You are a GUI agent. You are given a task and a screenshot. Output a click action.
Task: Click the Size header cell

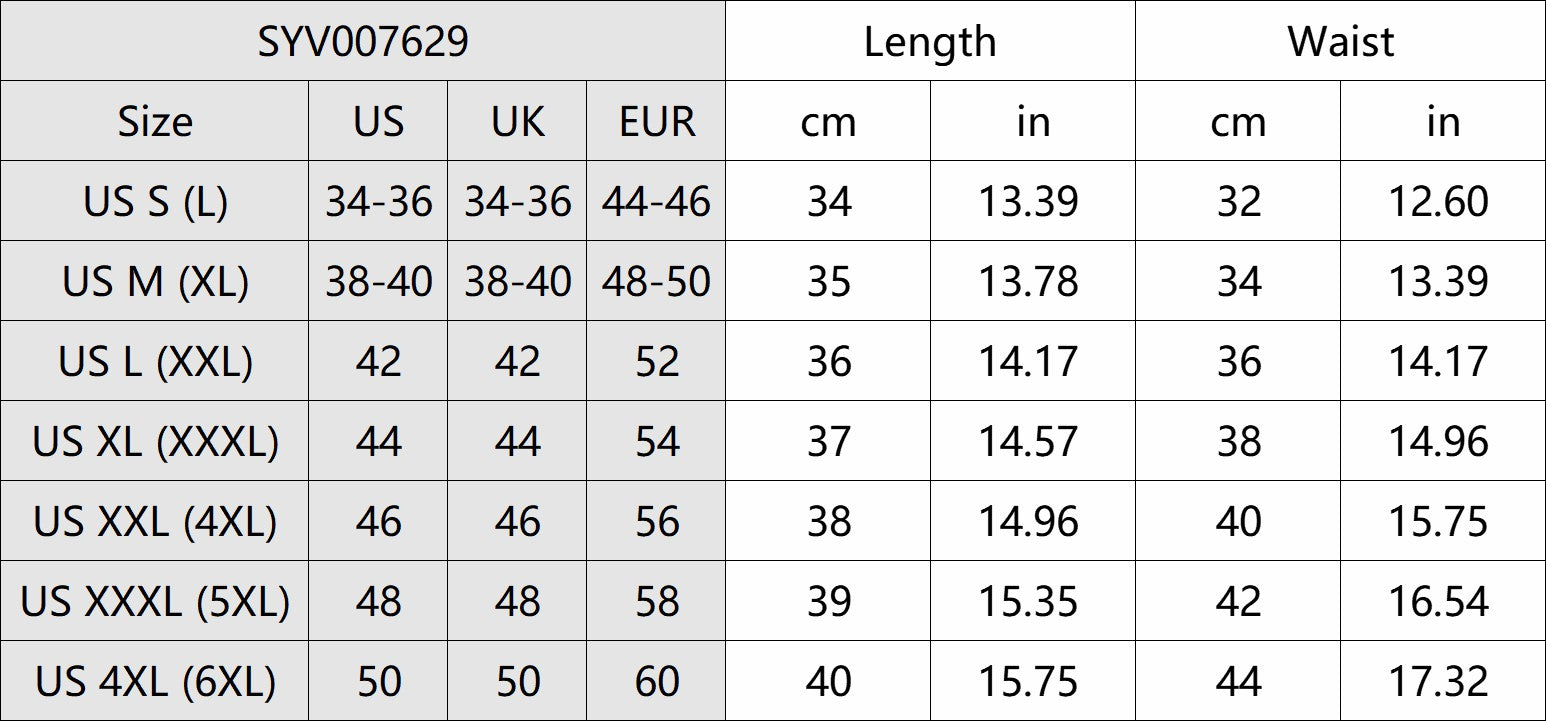click(155, 122)
